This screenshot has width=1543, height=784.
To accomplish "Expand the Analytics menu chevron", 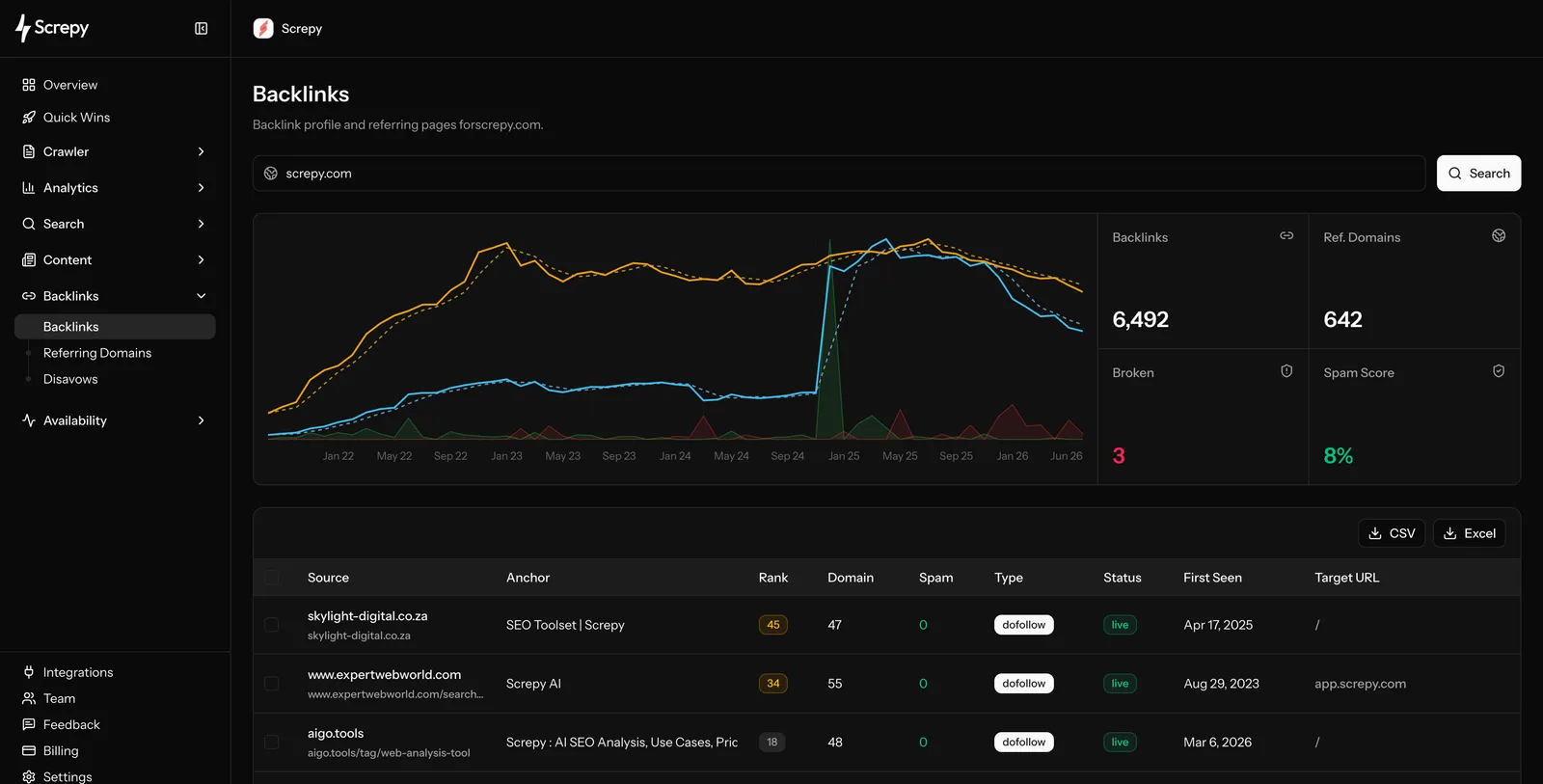I will point(201,188).
